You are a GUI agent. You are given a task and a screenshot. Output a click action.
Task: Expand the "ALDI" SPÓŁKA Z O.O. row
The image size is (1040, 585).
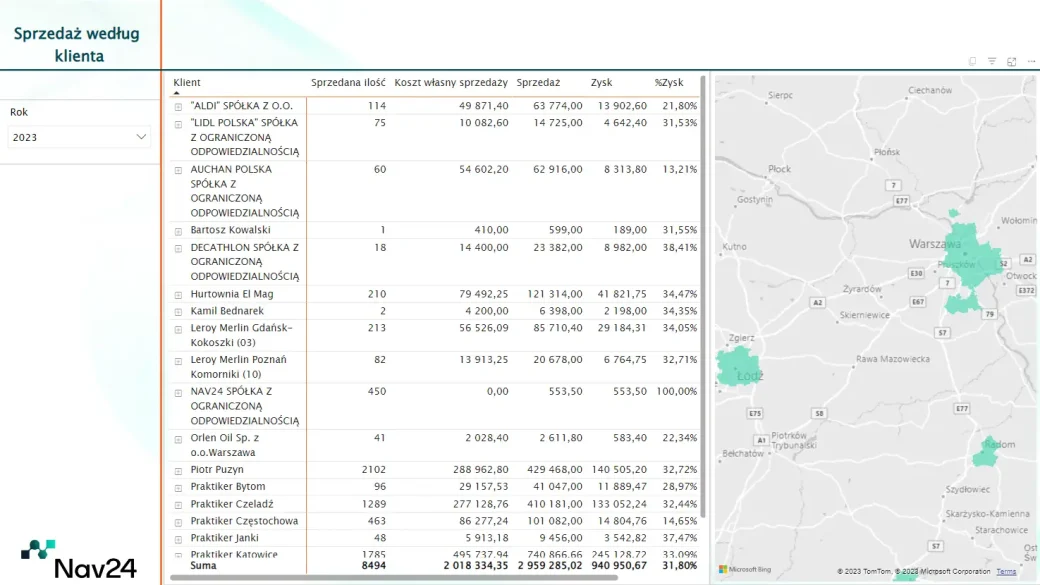tap(178, 106)
